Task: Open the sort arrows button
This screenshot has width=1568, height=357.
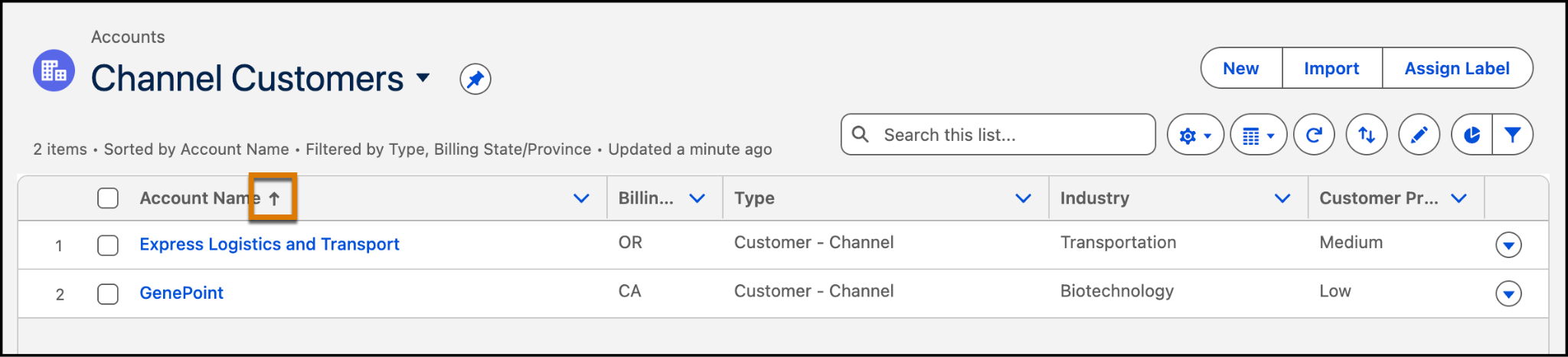Action: (1367, 135)
